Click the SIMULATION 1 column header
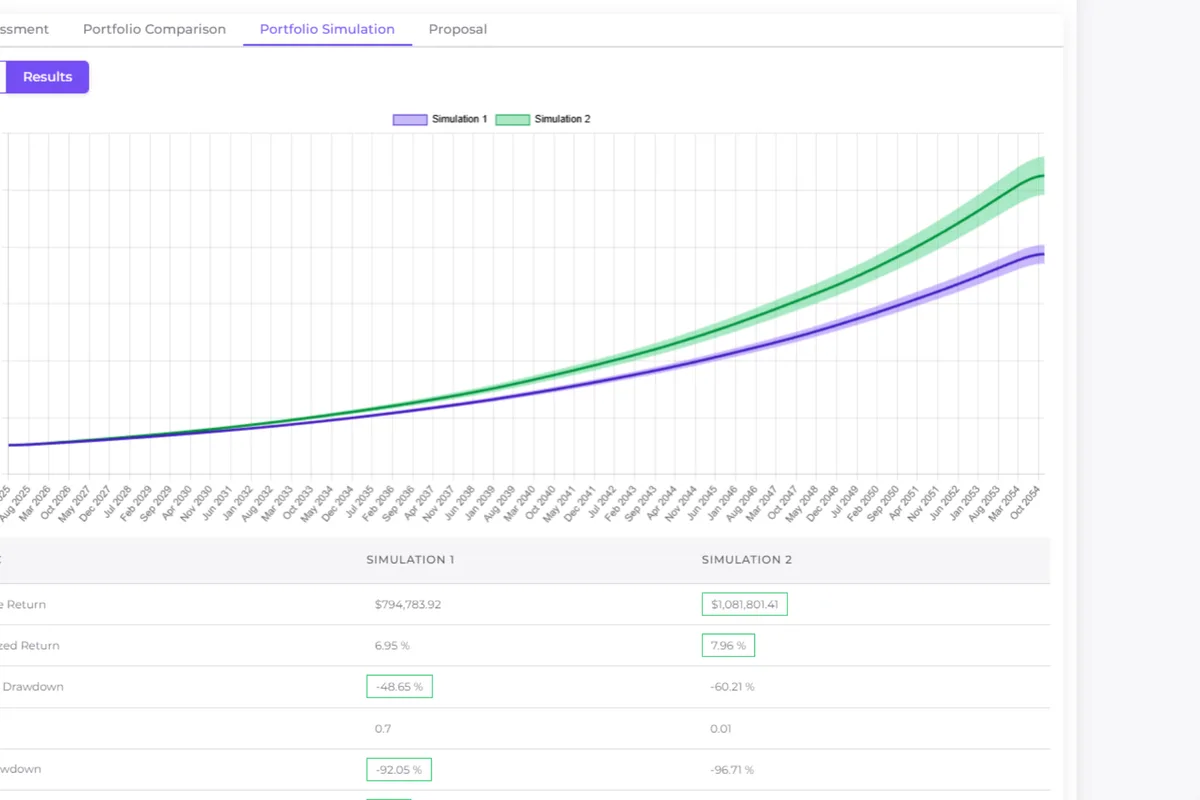 coord(410,560)
